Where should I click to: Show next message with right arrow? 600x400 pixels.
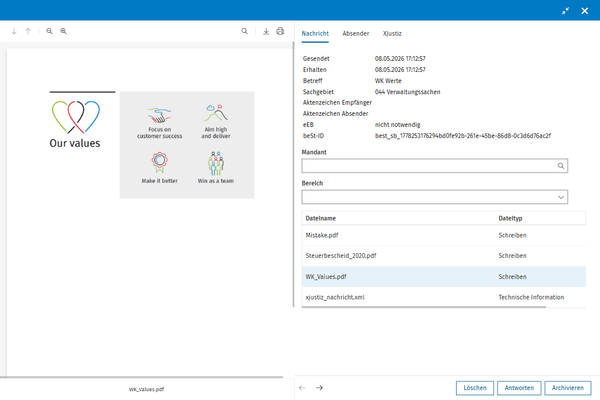tap(319, 388)
